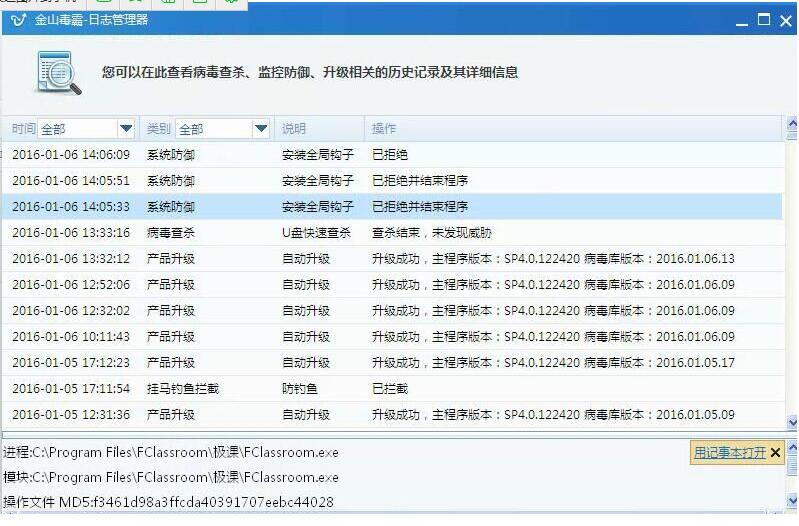799x526 pixels.
Task: Select log row 2016-01-06 13:32:12
Action: click(x=392, y=258)
